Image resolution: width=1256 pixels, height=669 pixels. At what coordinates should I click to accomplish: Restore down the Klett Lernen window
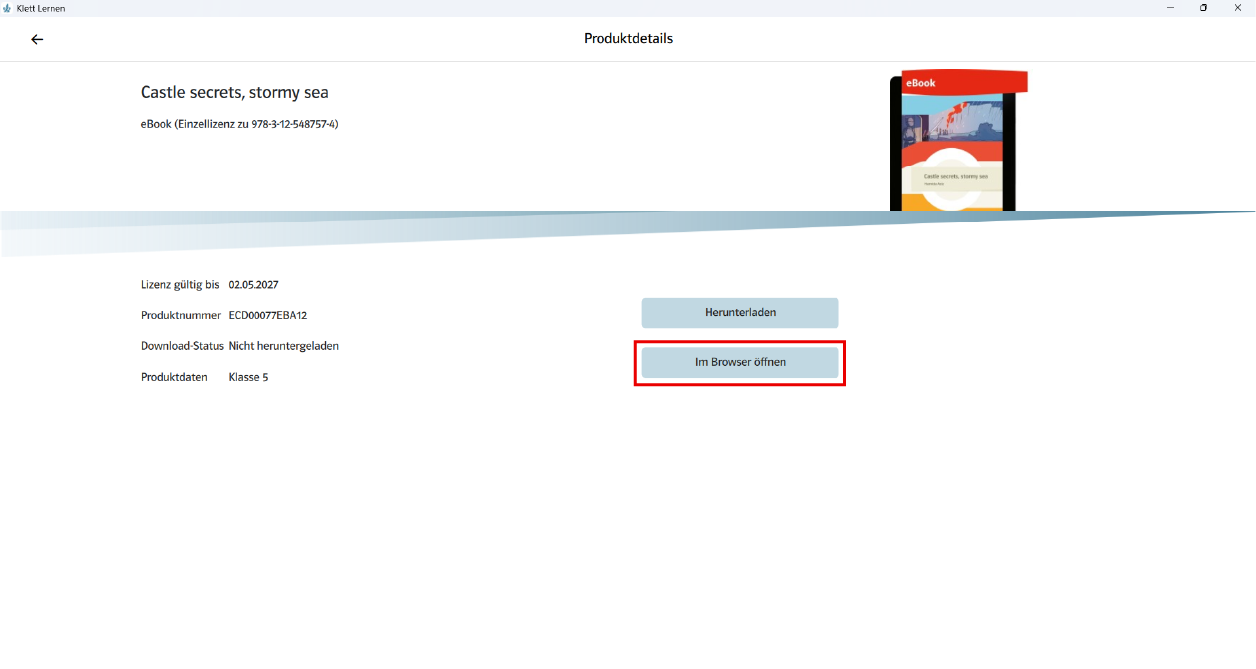[x=1203, y=8]
